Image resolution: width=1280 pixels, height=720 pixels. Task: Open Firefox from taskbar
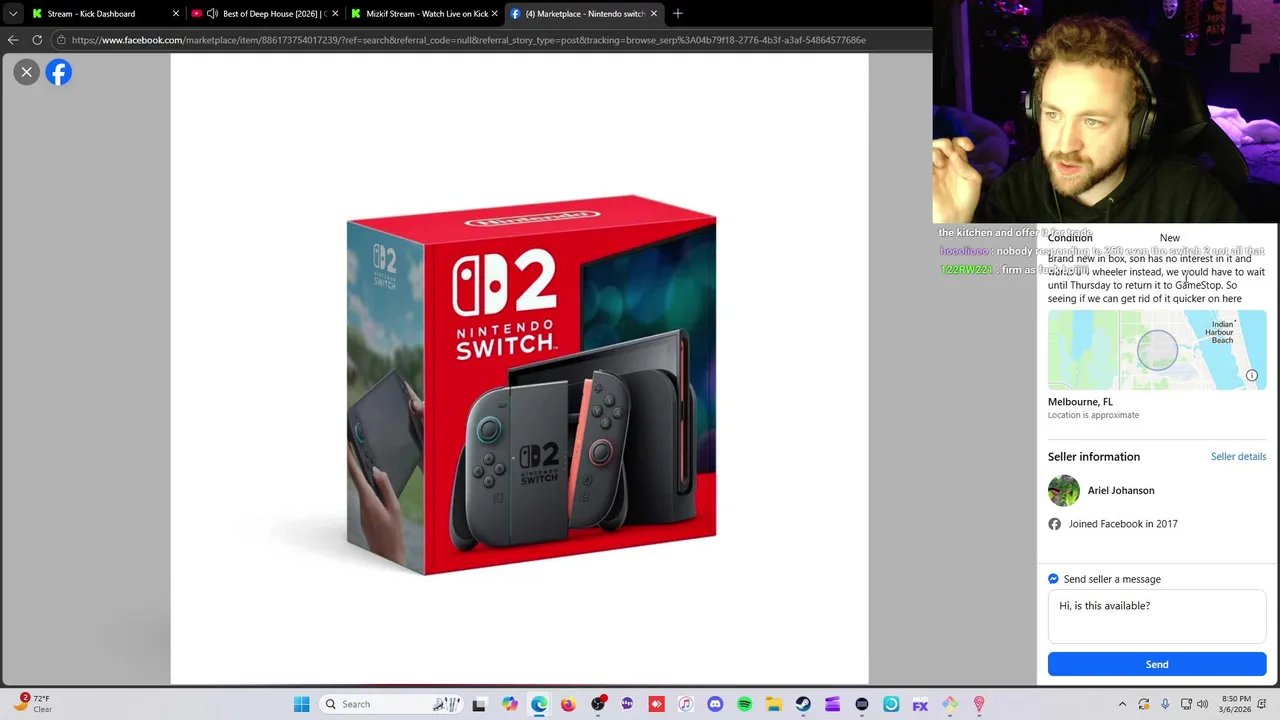tap(568, 704)
